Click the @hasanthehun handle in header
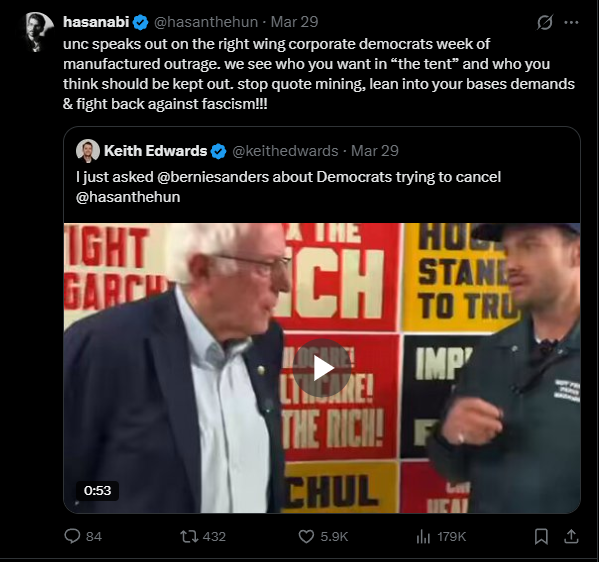This screenshot has width=599, height=562. pos(206,22)
